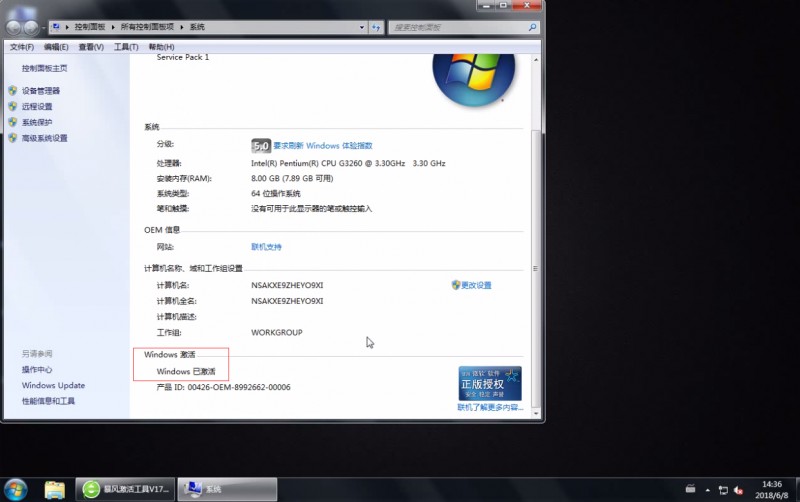Open 设备管理器 from sidebar
The width and height of the screenshot is (800, 502).
[x=41, y=91]
